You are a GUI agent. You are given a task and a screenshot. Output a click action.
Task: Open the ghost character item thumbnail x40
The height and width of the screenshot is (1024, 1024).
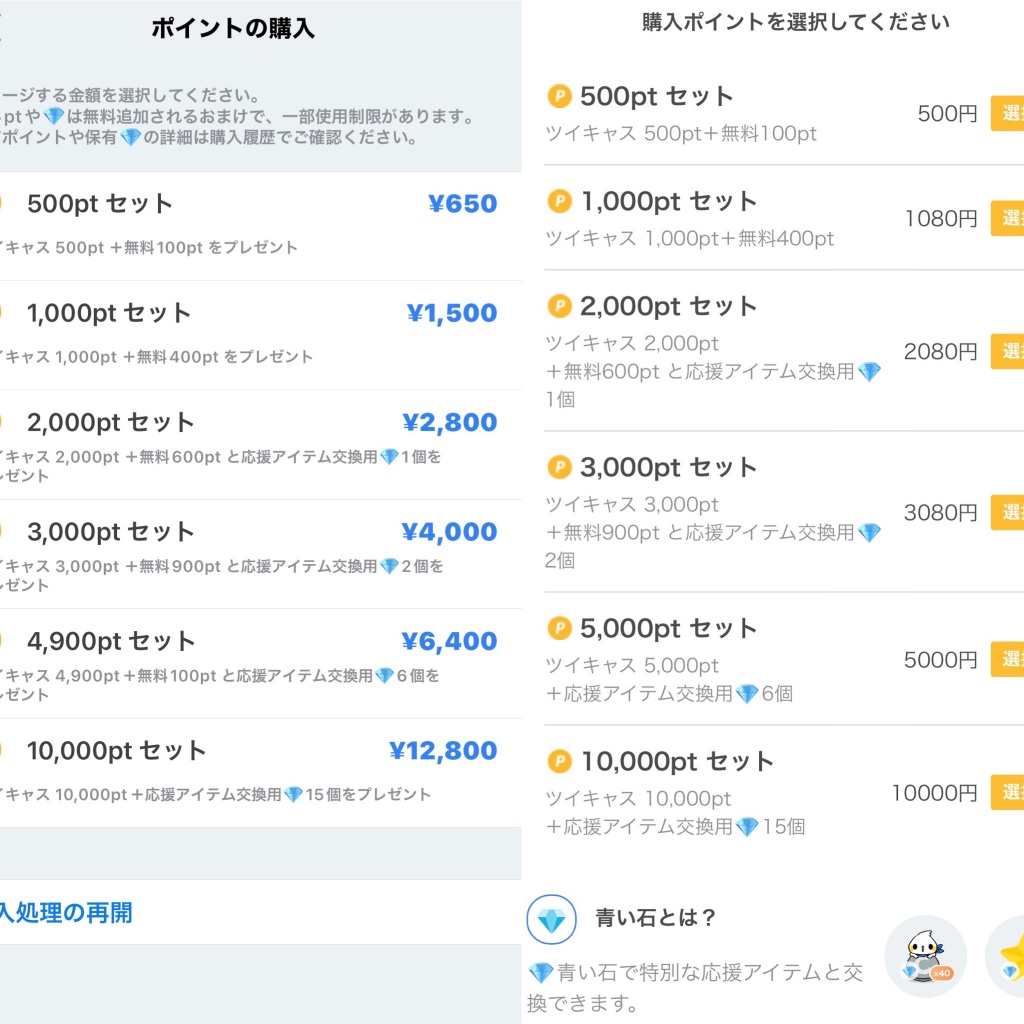tap(925, 956)
